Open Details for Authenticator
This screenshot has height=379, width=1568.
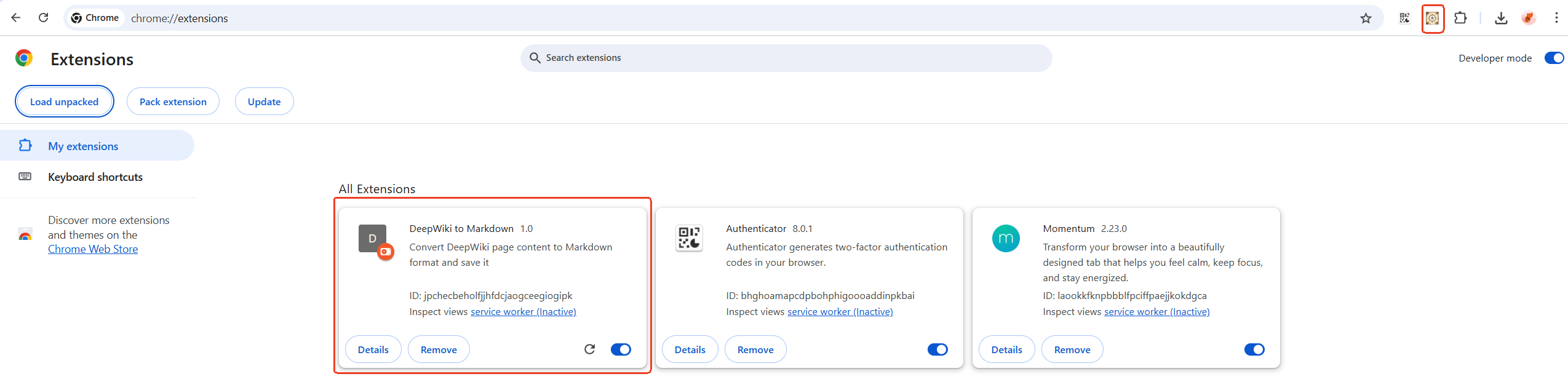690,349
